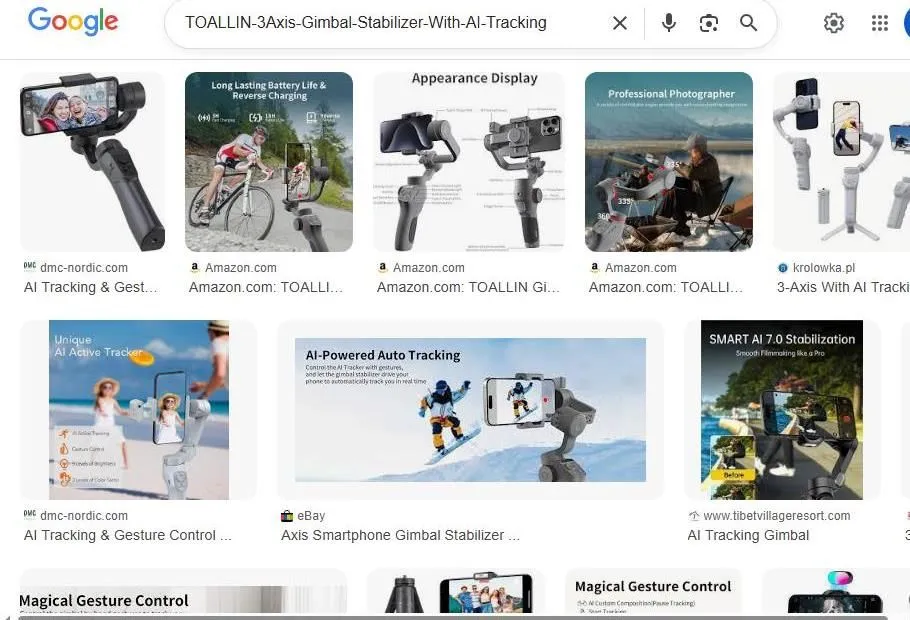Image resolution: width=910 pixels, height=620 pixels.
Task: Open the Unique AI Active Tracker image
Action: pyautogui.click(x=139, y=410)
